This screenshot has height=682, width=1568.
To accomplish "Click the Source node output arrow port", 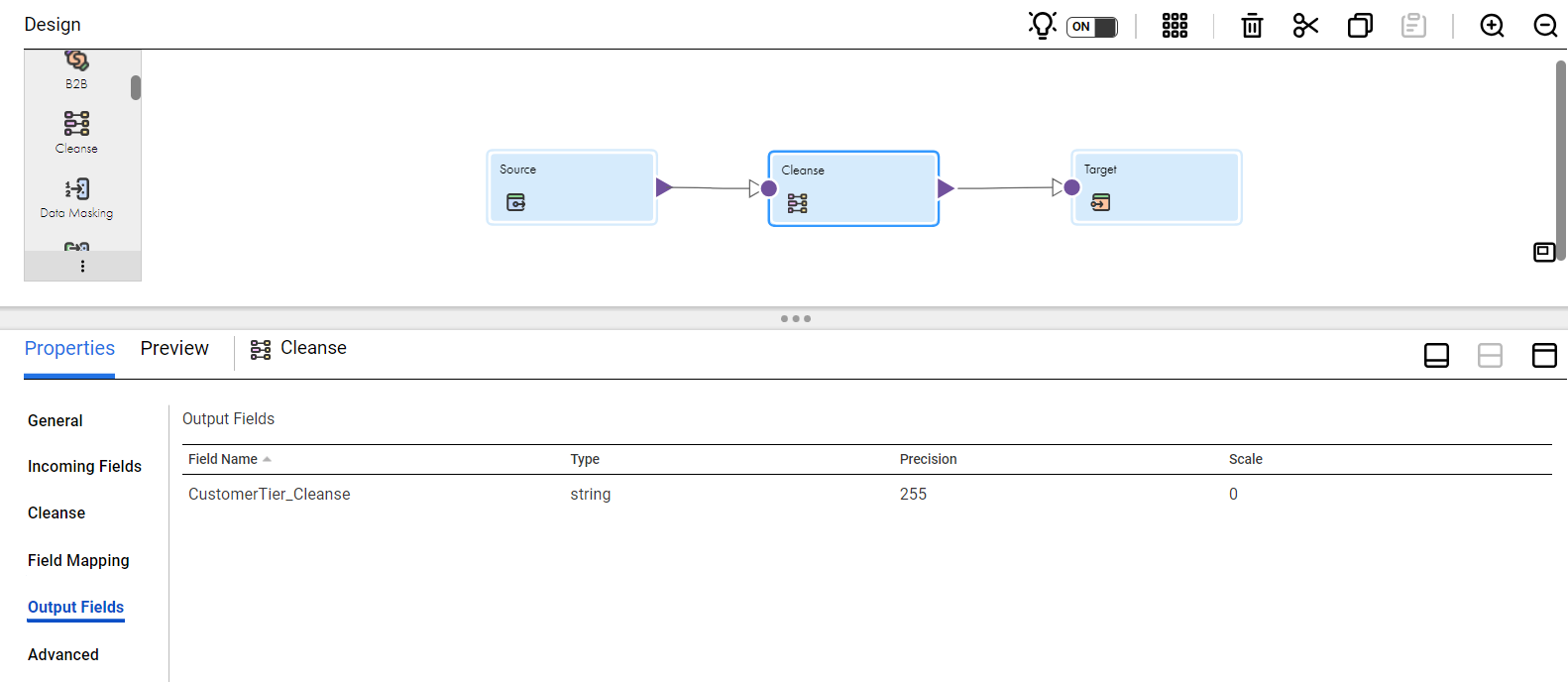I will point(664,186).
